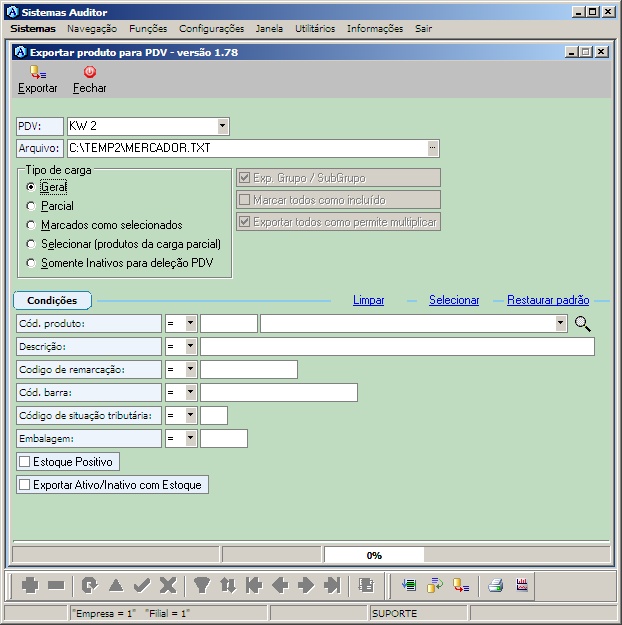Open the Configurações menu
The height and width of the screenshot is (625, 622).
(211, 29)
